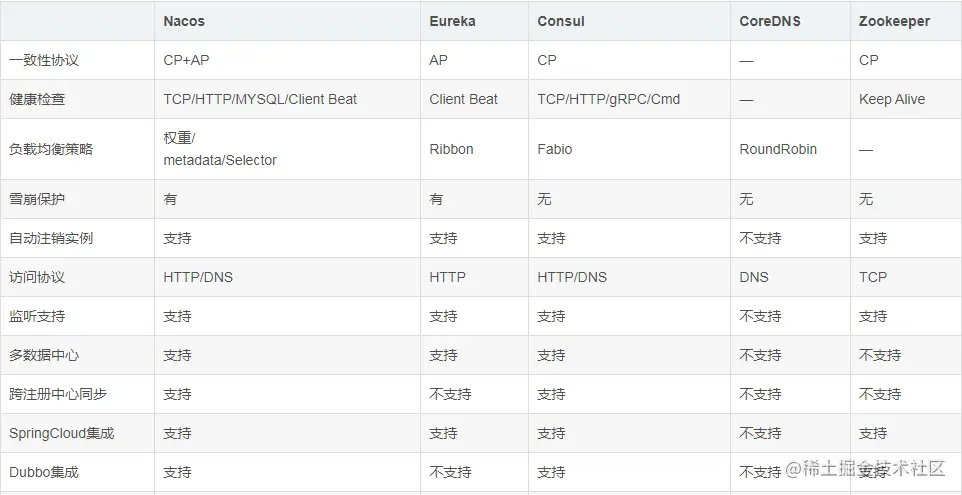
Task: Click the CoreDNS column header
Action: (x=770, y=21)
